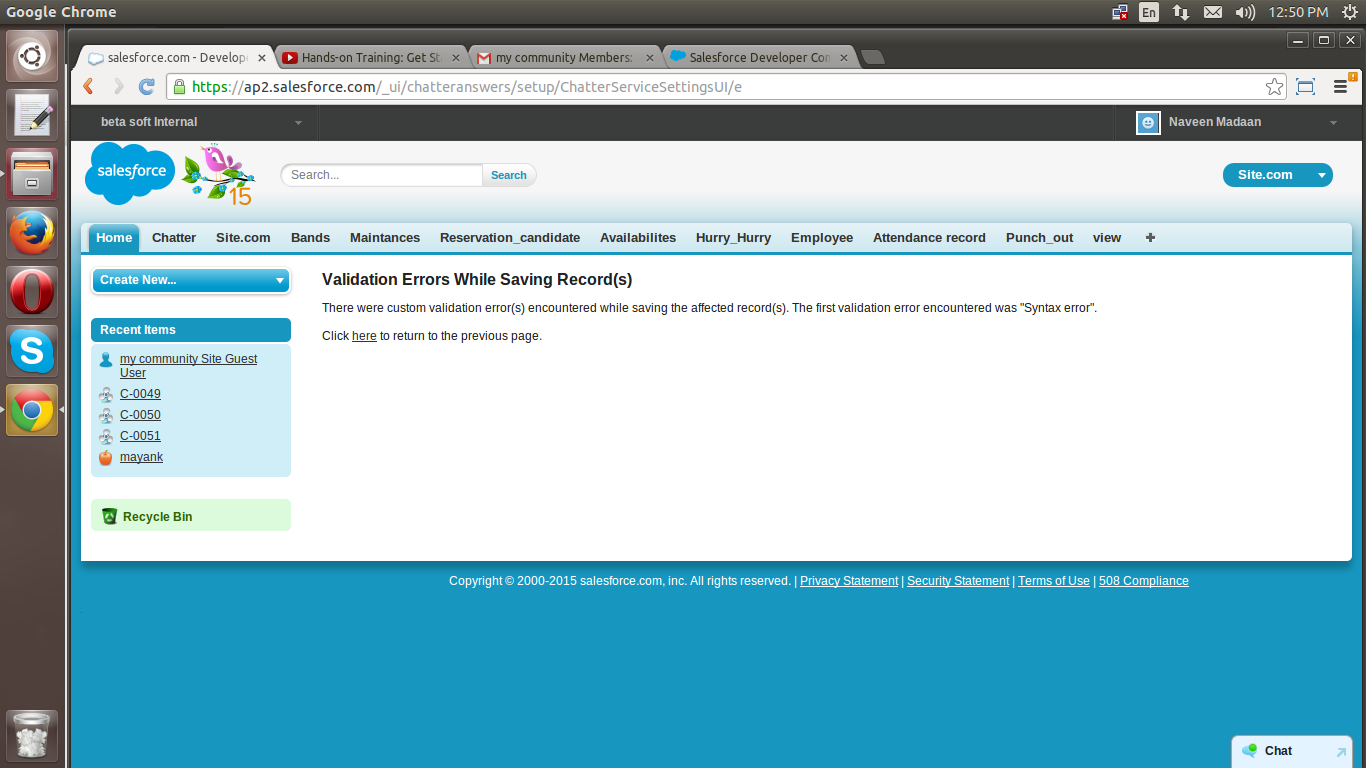The image size is (1366, 768).
Task: Open the Bands tab
Action: coord(310,237)
